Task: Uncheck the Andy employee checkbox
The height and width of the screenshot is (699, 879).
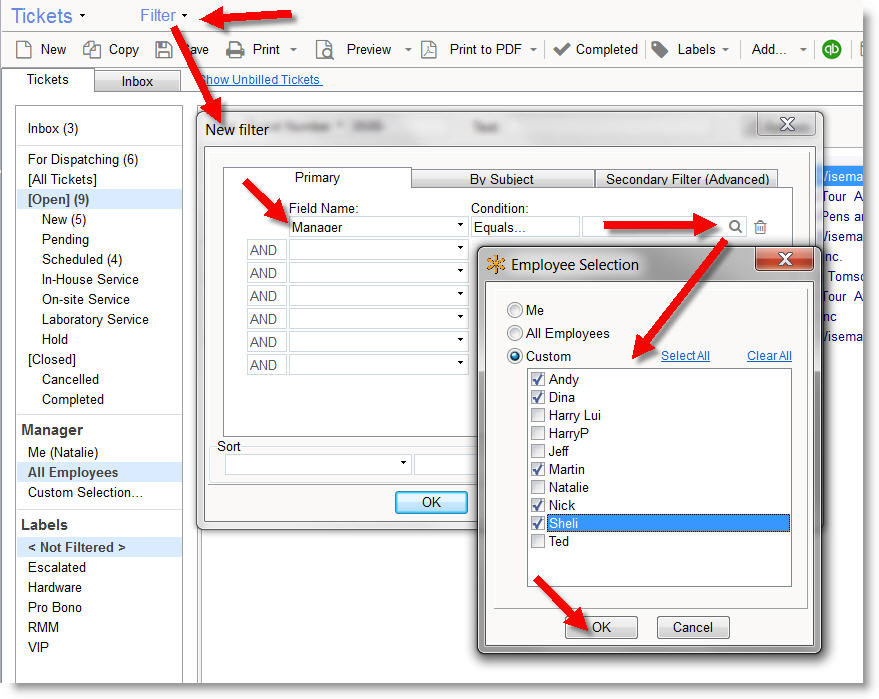Action: pyautogui.click(x=538, y=379)
